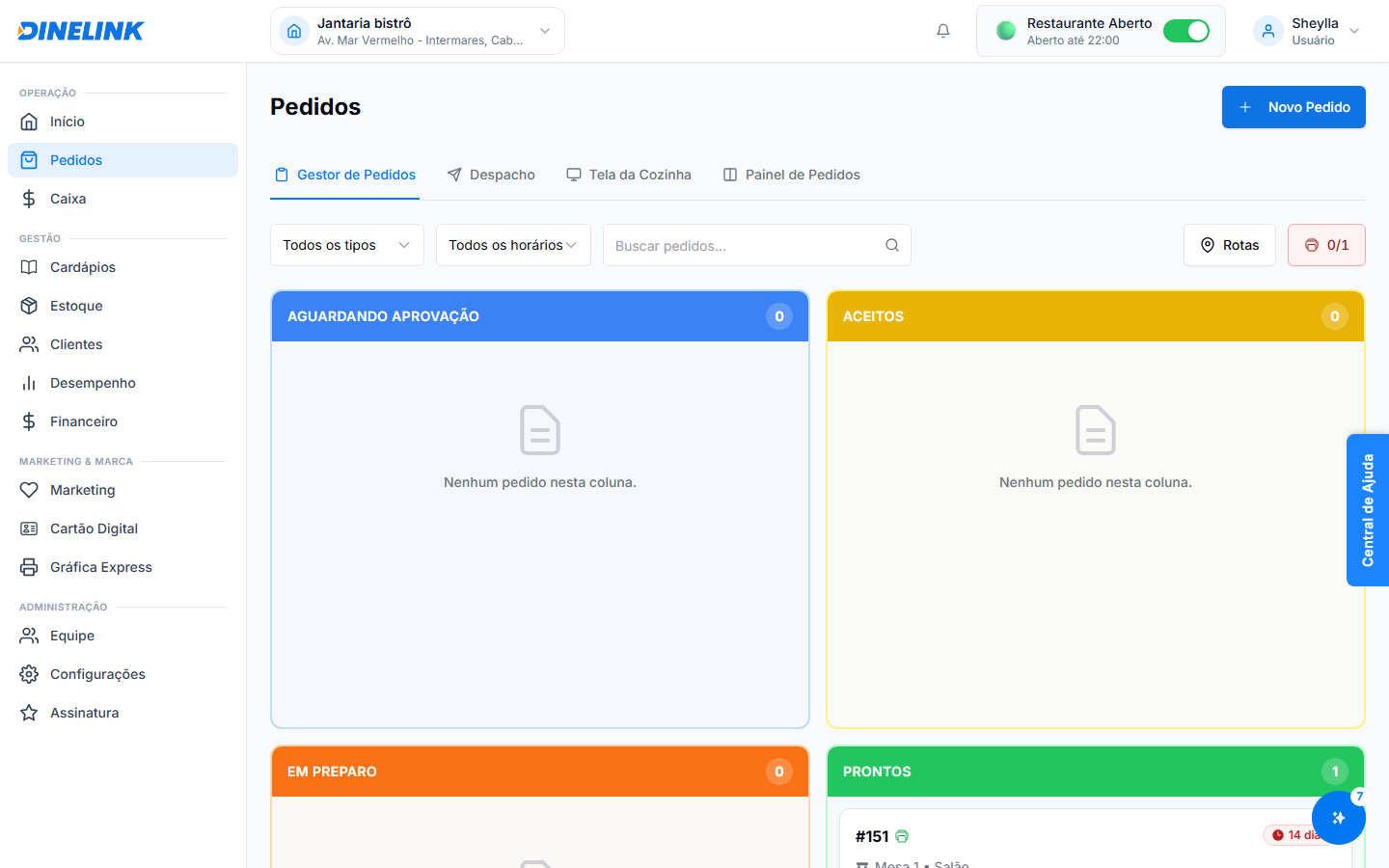Click the search magnifier icon
The image size is (1389, 868).
click(892, 245)
